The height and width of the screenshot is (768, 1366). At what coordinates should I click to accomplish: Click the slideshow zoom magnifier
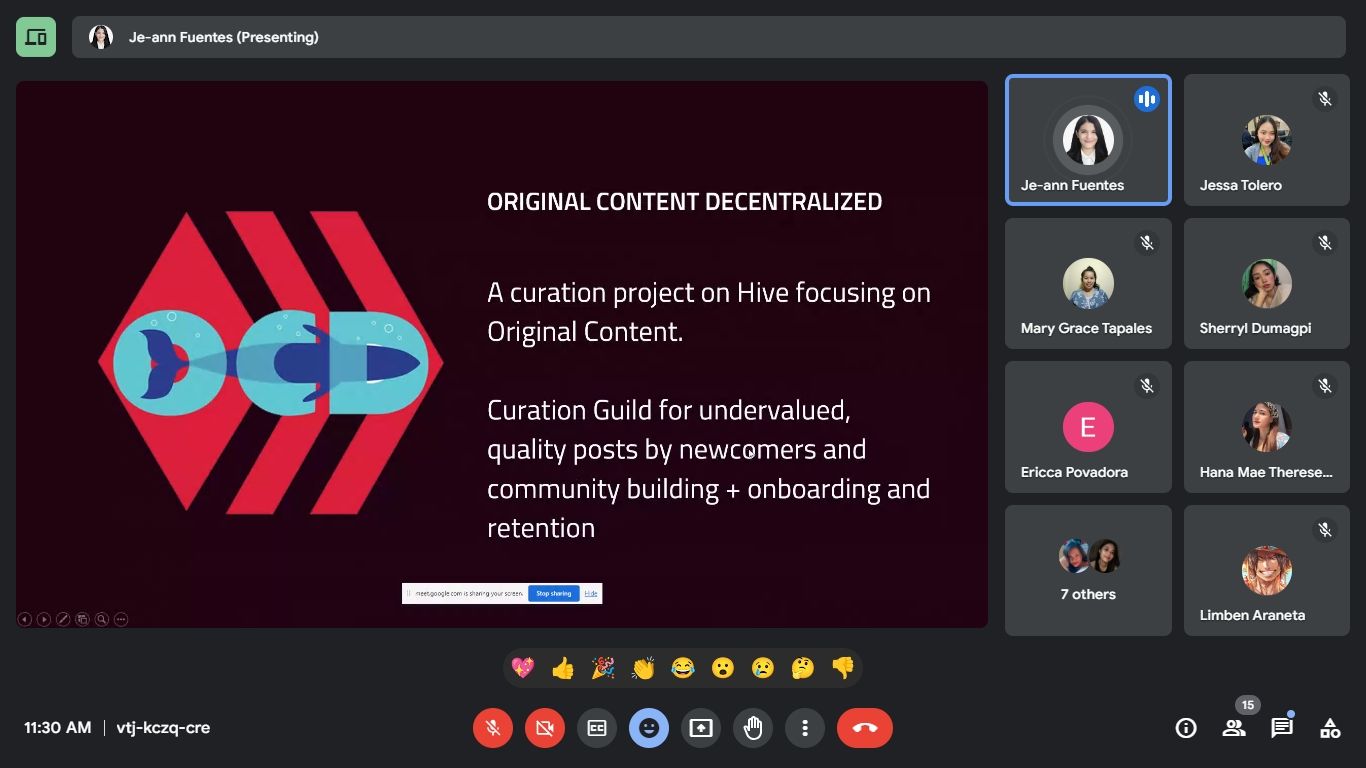pyautogui.click(x=101, y=619)
